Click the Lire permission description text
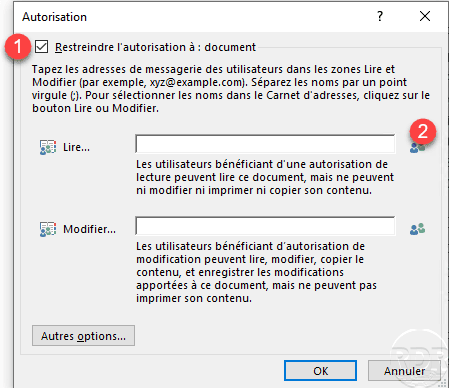The image size is (449, 388). pos(265,177)
